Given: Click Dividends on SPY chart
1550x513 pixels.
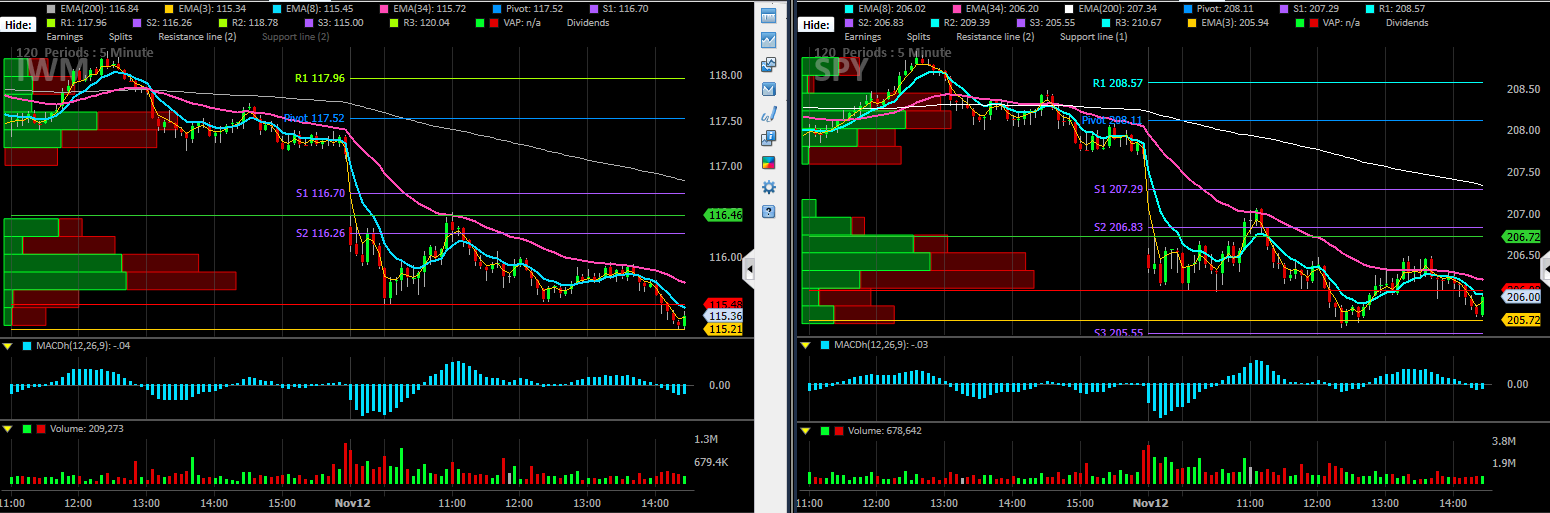Looking at the screenshot, I should click(x=1406, y=22).
